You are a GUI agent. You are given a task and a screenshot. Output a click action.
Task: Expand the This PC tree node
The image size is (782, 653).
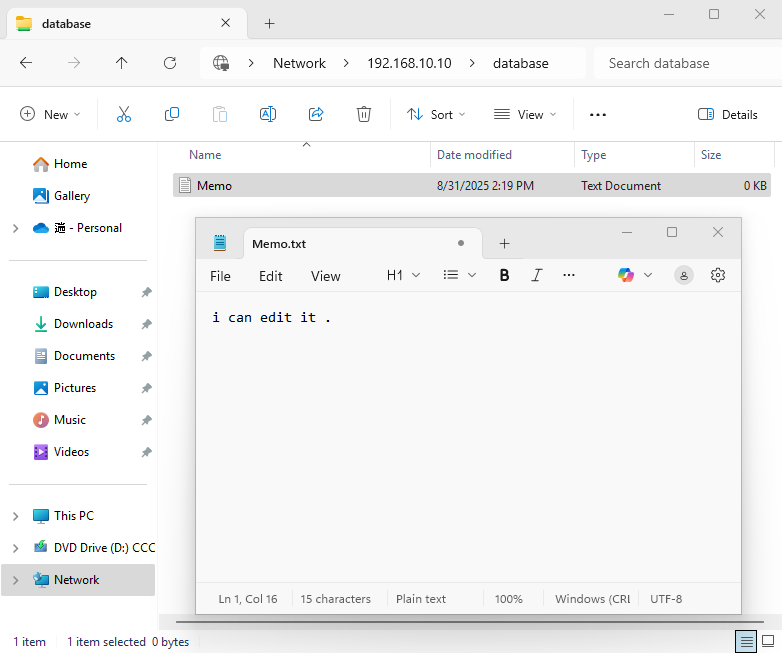point(15,516)
